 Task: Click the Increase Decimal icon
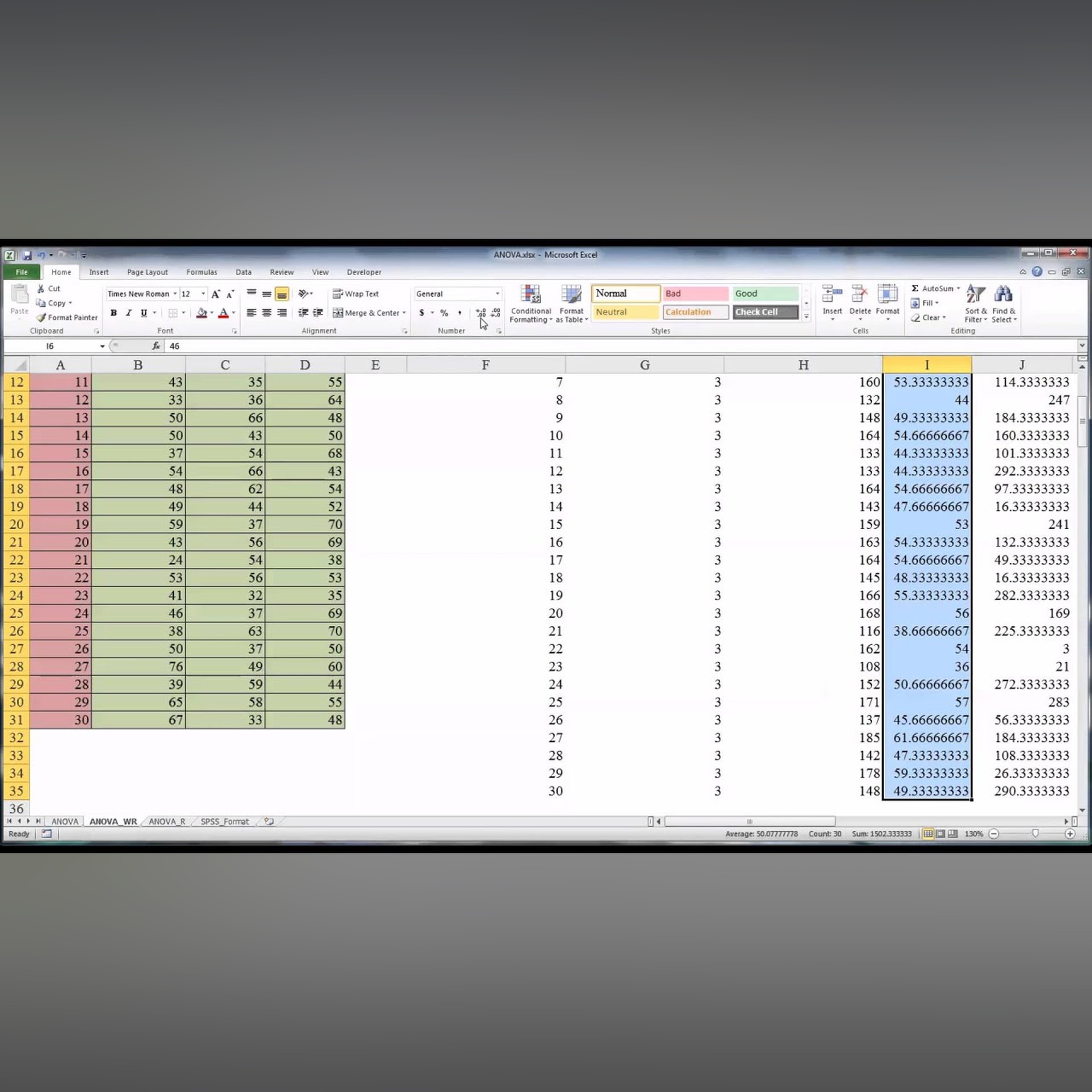[480, 313]
